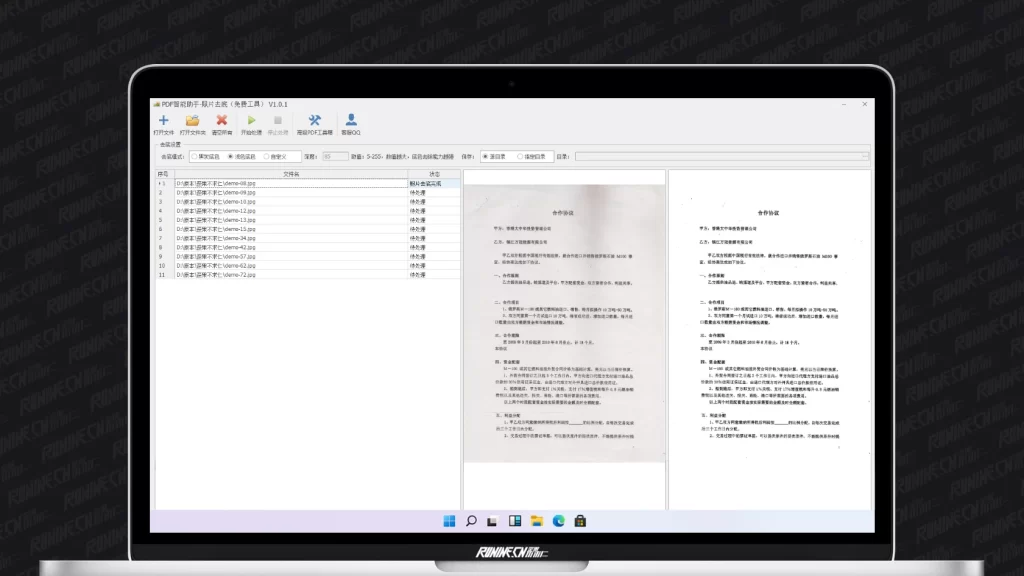Select the 自定义 (custom) mode radio button

coord(266,156)
